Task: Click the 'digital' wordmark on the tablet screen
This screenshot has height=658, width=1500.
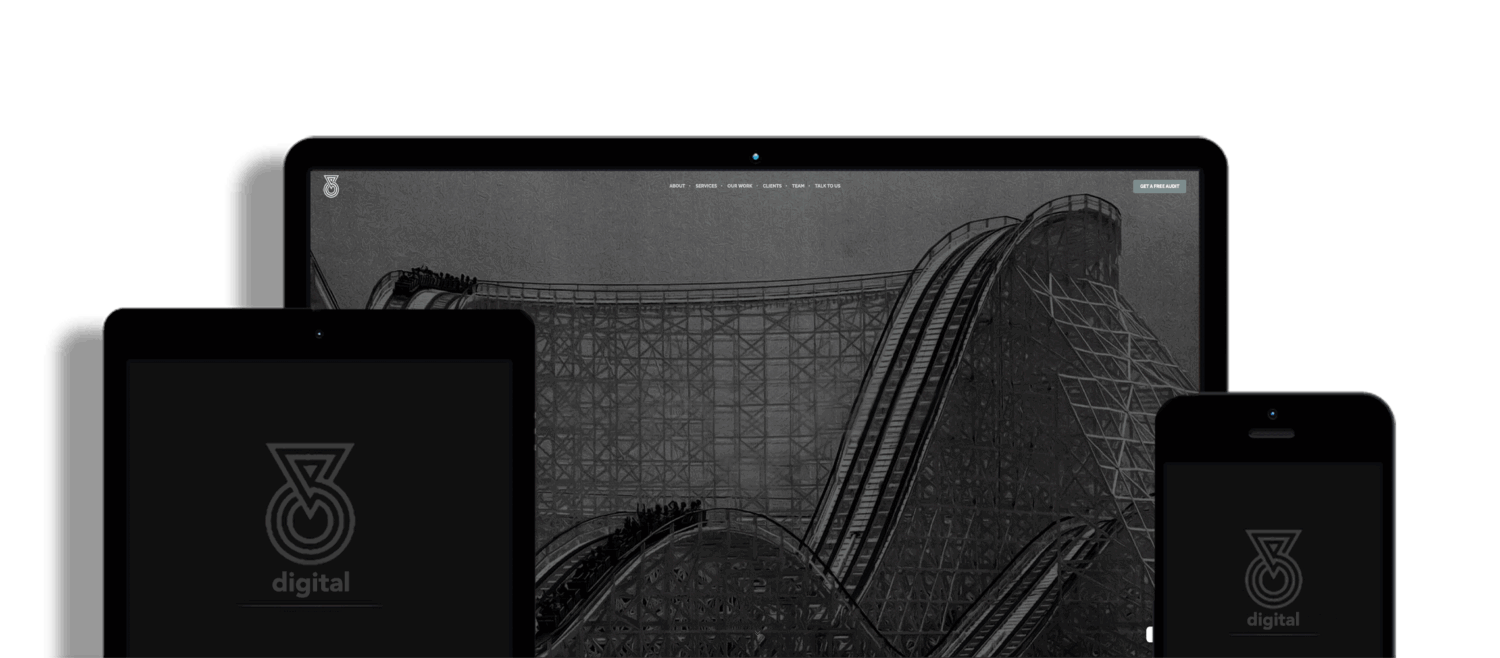Action: [310, 583]
